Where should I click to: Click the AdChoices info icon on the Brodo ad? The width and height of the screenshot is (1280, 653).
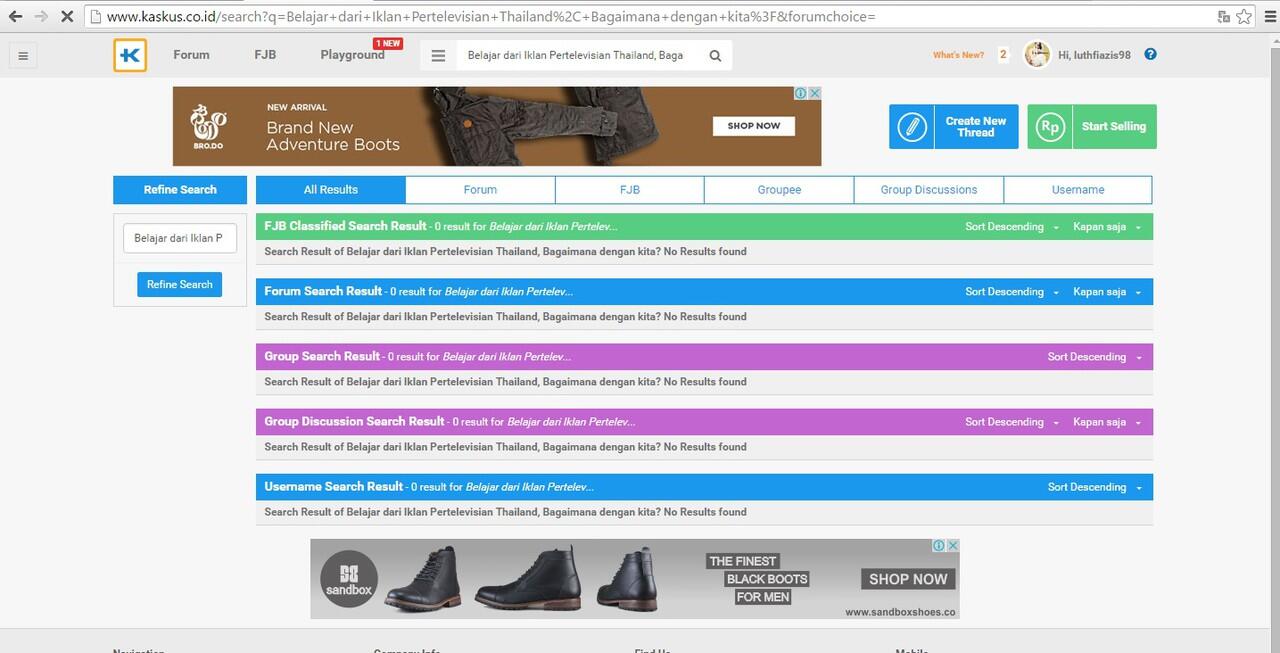802,93
